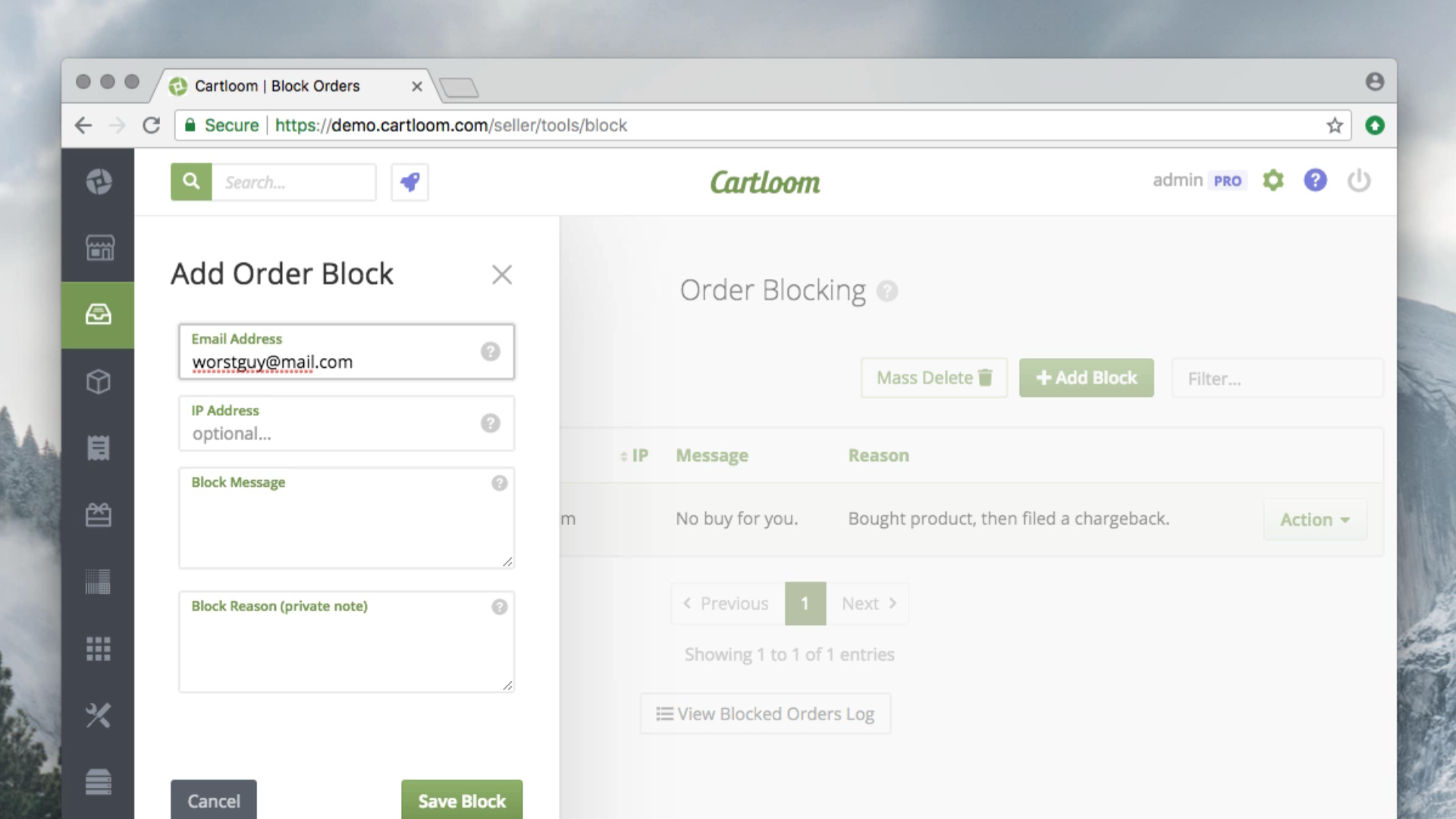Click the green search magnifier button
The image size is (1456, 819).
pyautogui.click(x=191, y=182)
